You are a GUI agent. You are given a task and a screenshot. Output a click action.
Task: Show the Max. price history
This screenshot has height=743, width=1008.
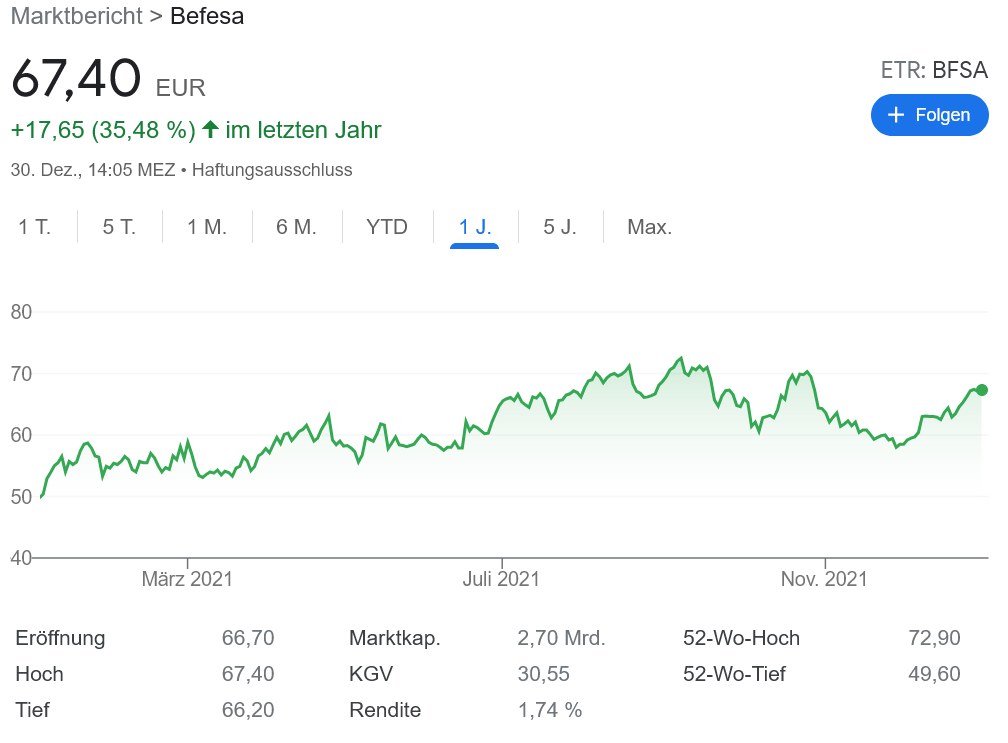tap(649, 227)
